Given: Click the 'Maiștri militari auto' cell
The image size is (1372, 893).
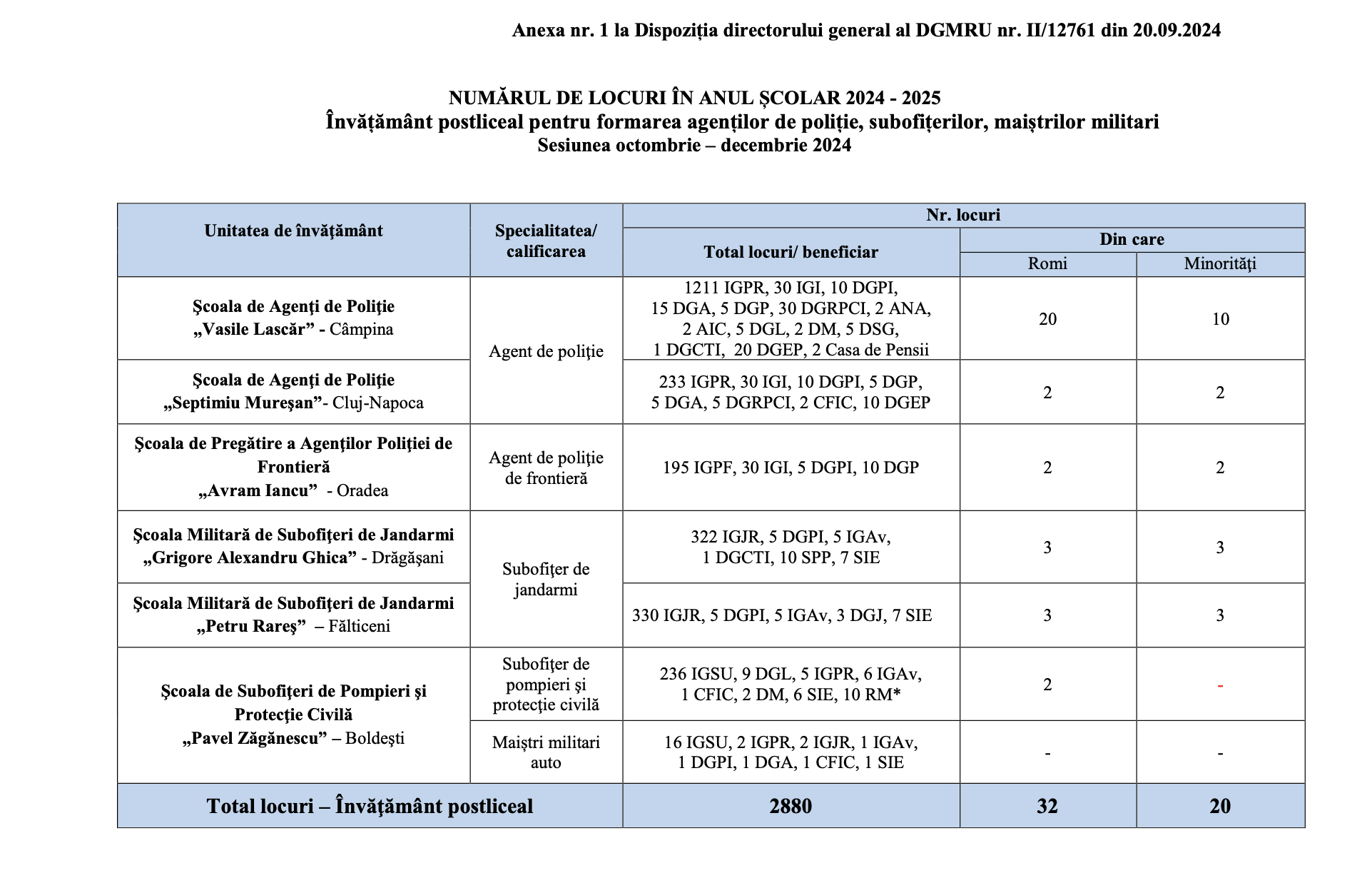Looking at the screenshot, I should [x=546, y=752].
